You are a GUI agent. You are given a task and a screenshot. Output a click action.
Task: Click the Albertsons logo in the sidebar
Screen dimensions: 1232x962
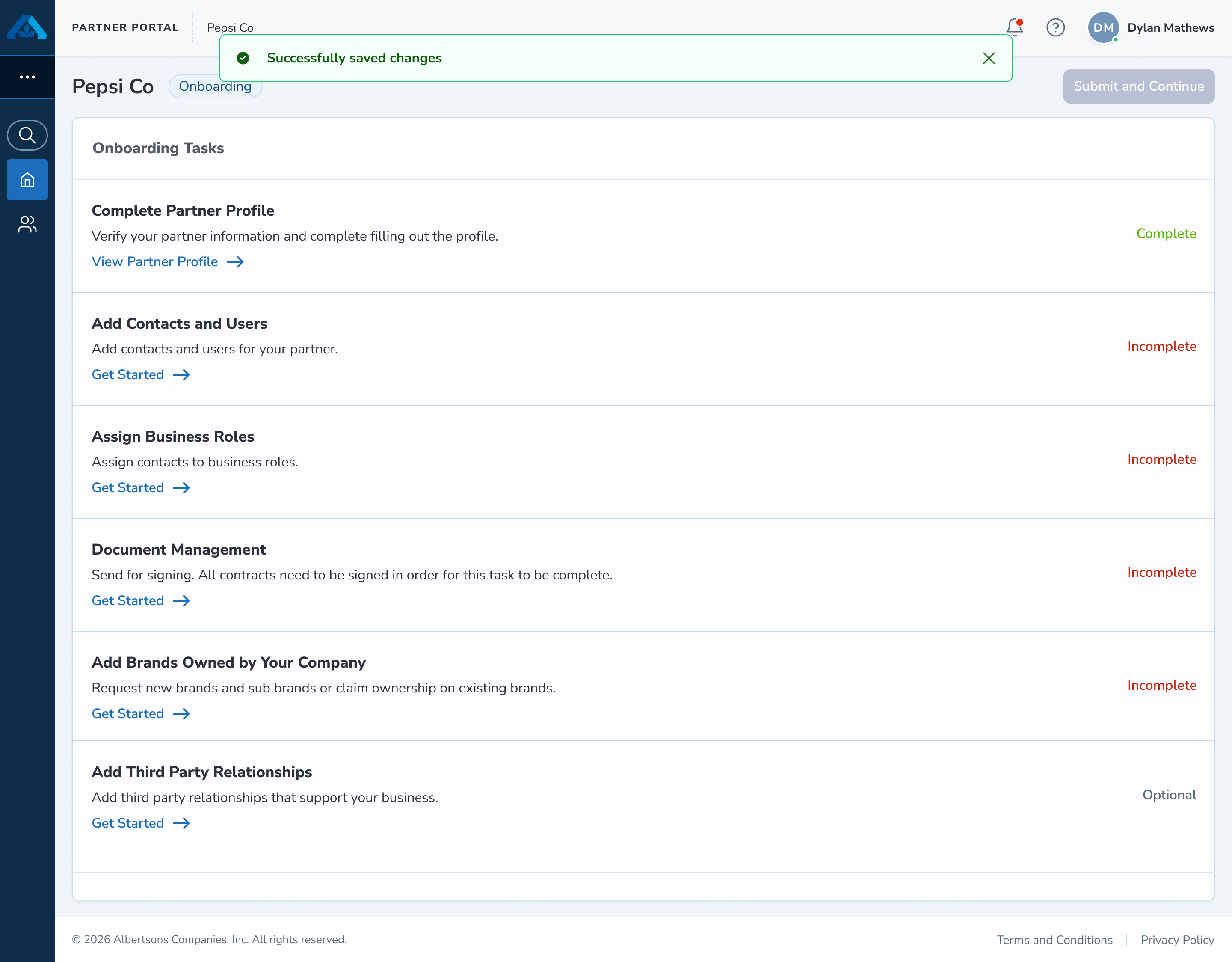(x=27, y=27)
